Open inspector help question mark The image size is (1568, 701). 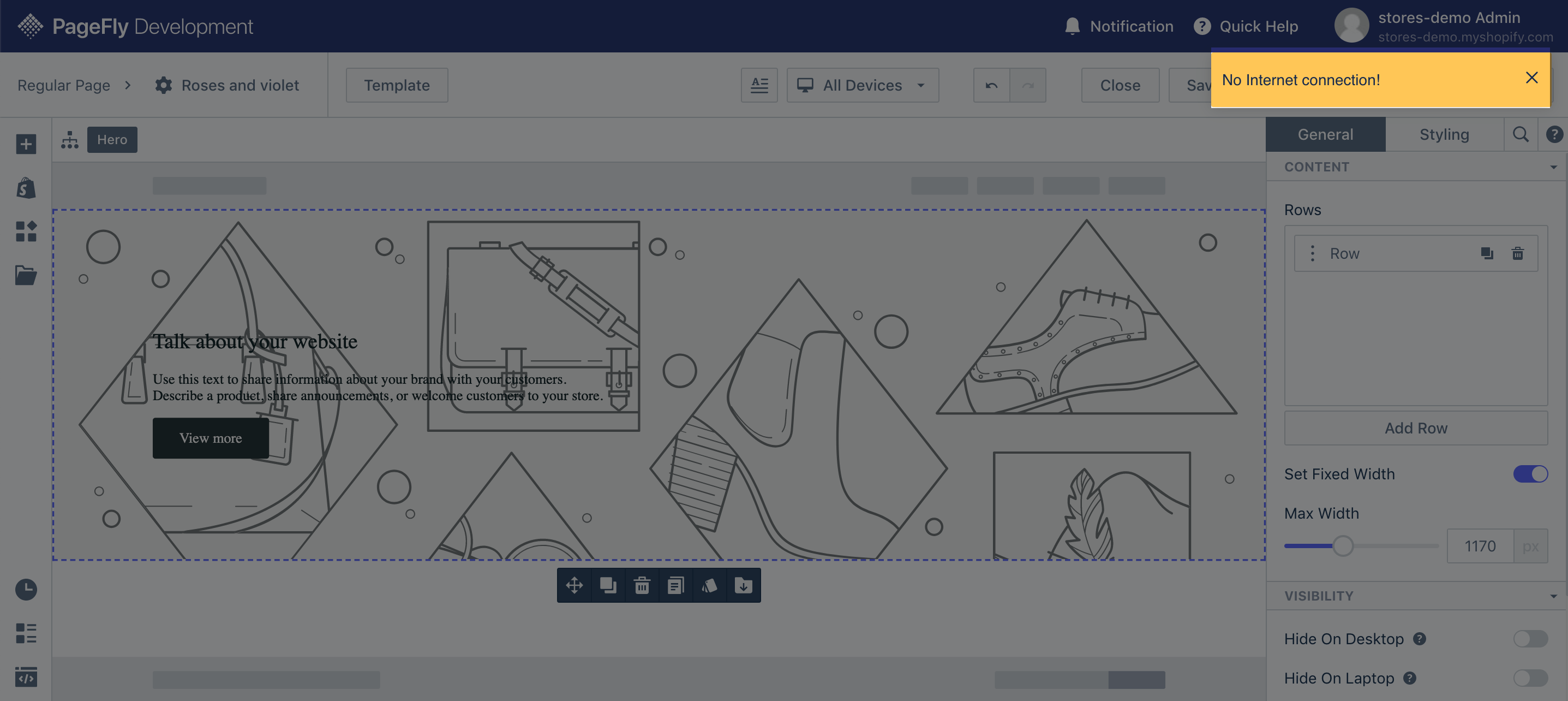tap(1554, 134)
